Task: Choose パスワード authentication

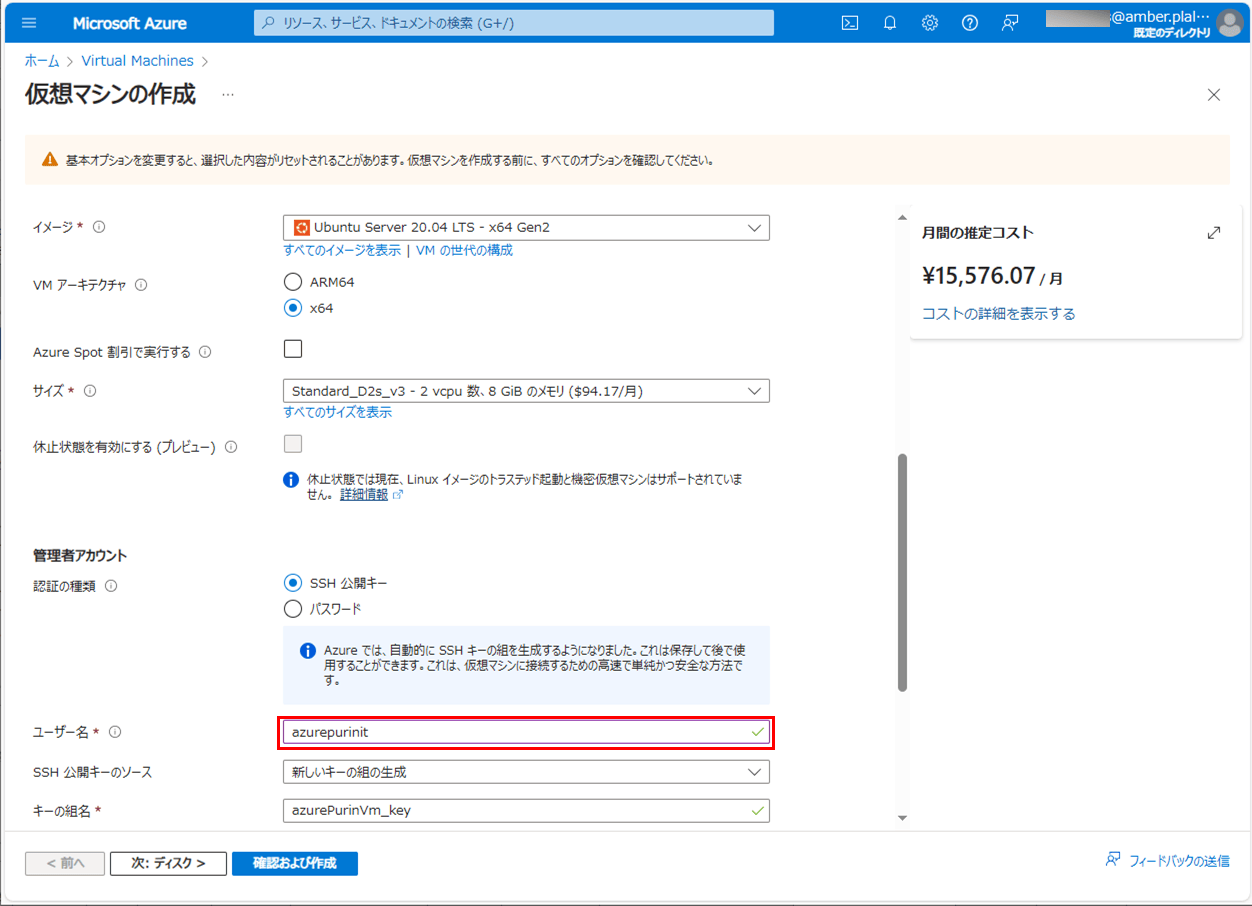Action: click(x=293, y=609)
